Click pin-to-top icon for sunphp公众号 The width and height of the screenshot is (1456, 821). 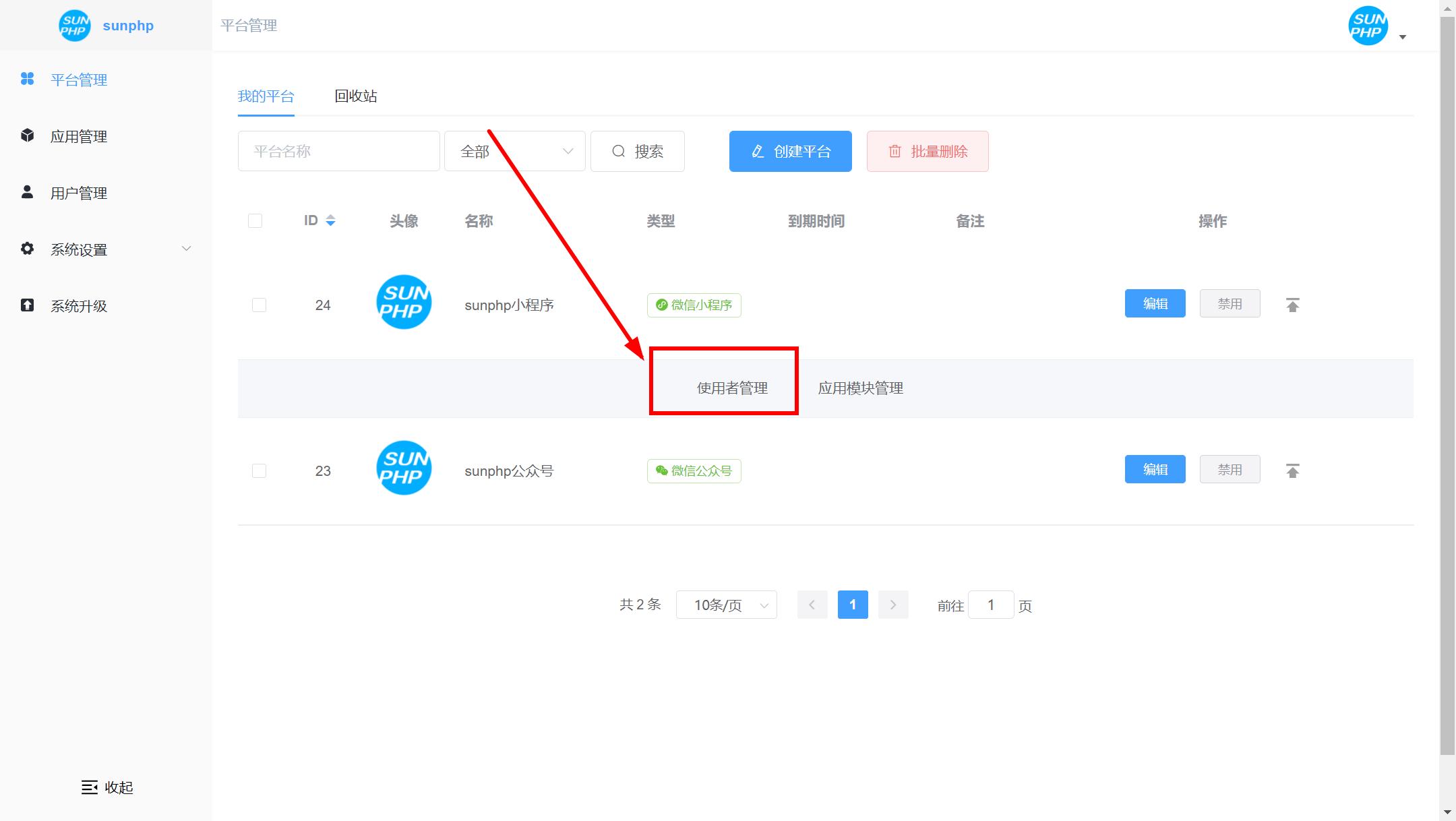tap(1292, 470)
